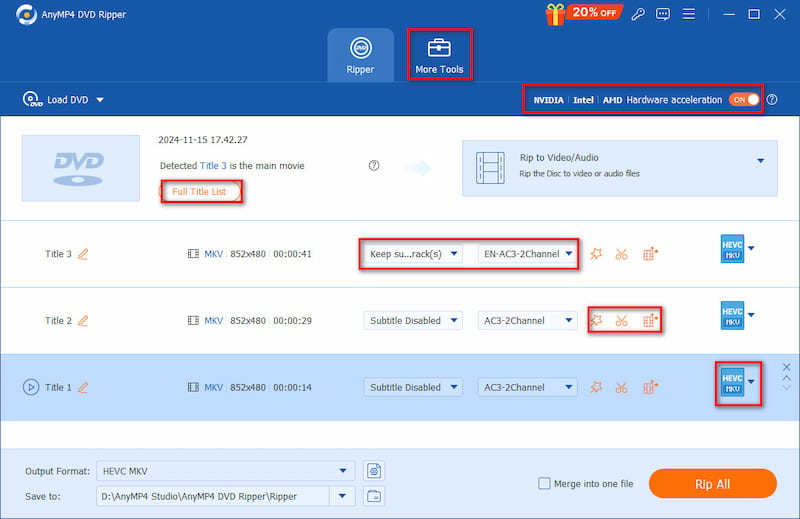Expand the Save to path dropdown arrow

(342, 496)
